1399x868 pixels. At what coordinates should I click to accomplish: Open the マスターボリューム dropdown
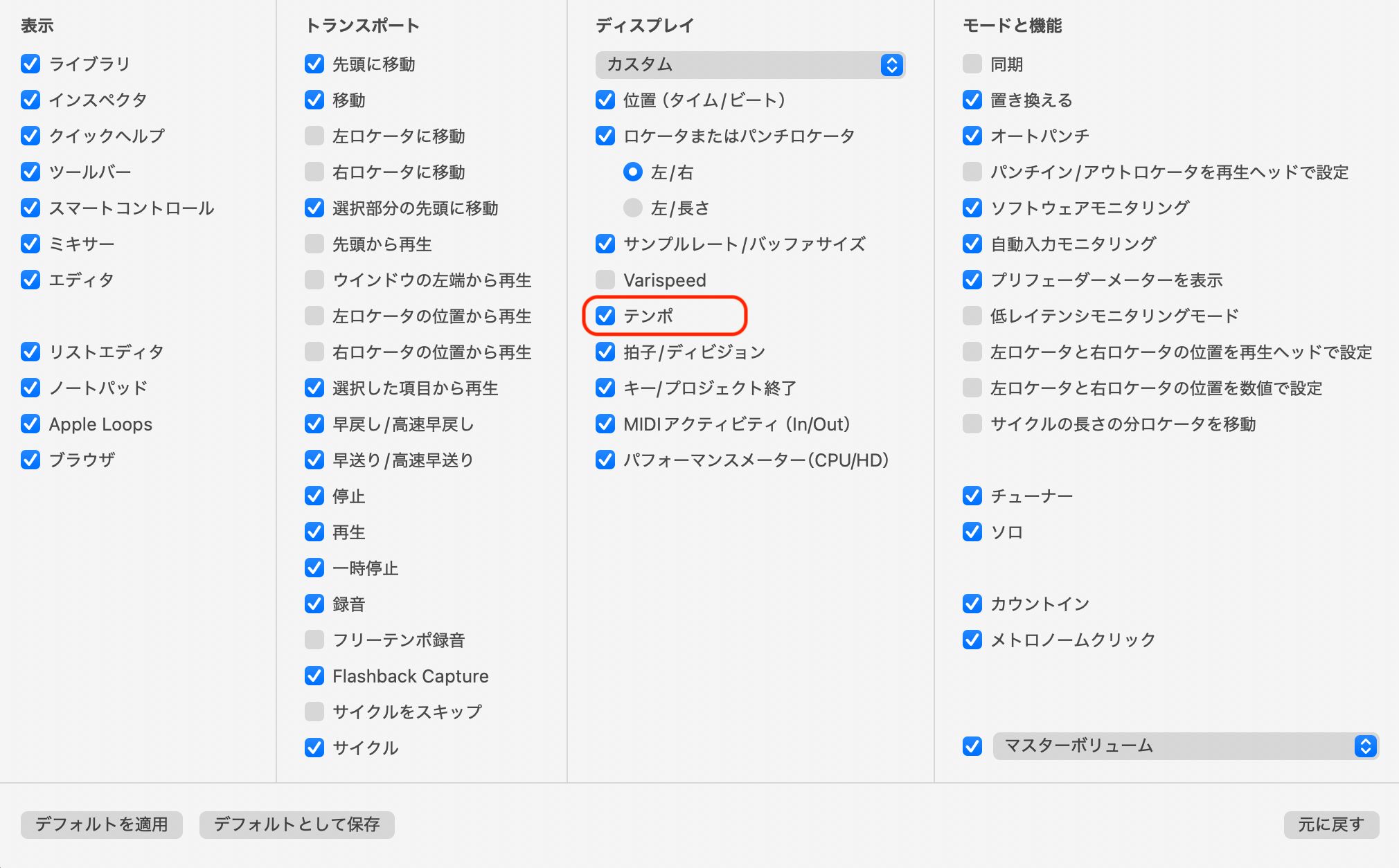[1185, 745]
